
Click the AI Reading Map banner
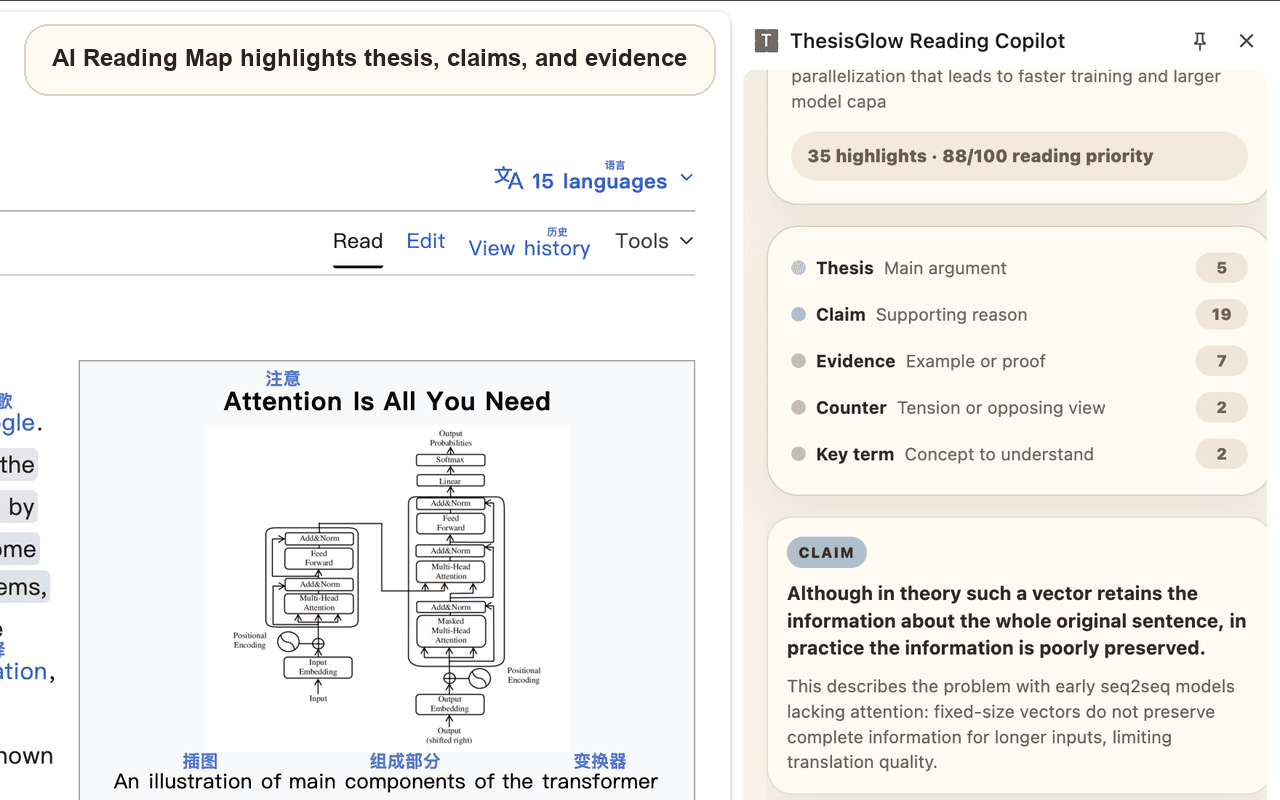coord(370,59)
